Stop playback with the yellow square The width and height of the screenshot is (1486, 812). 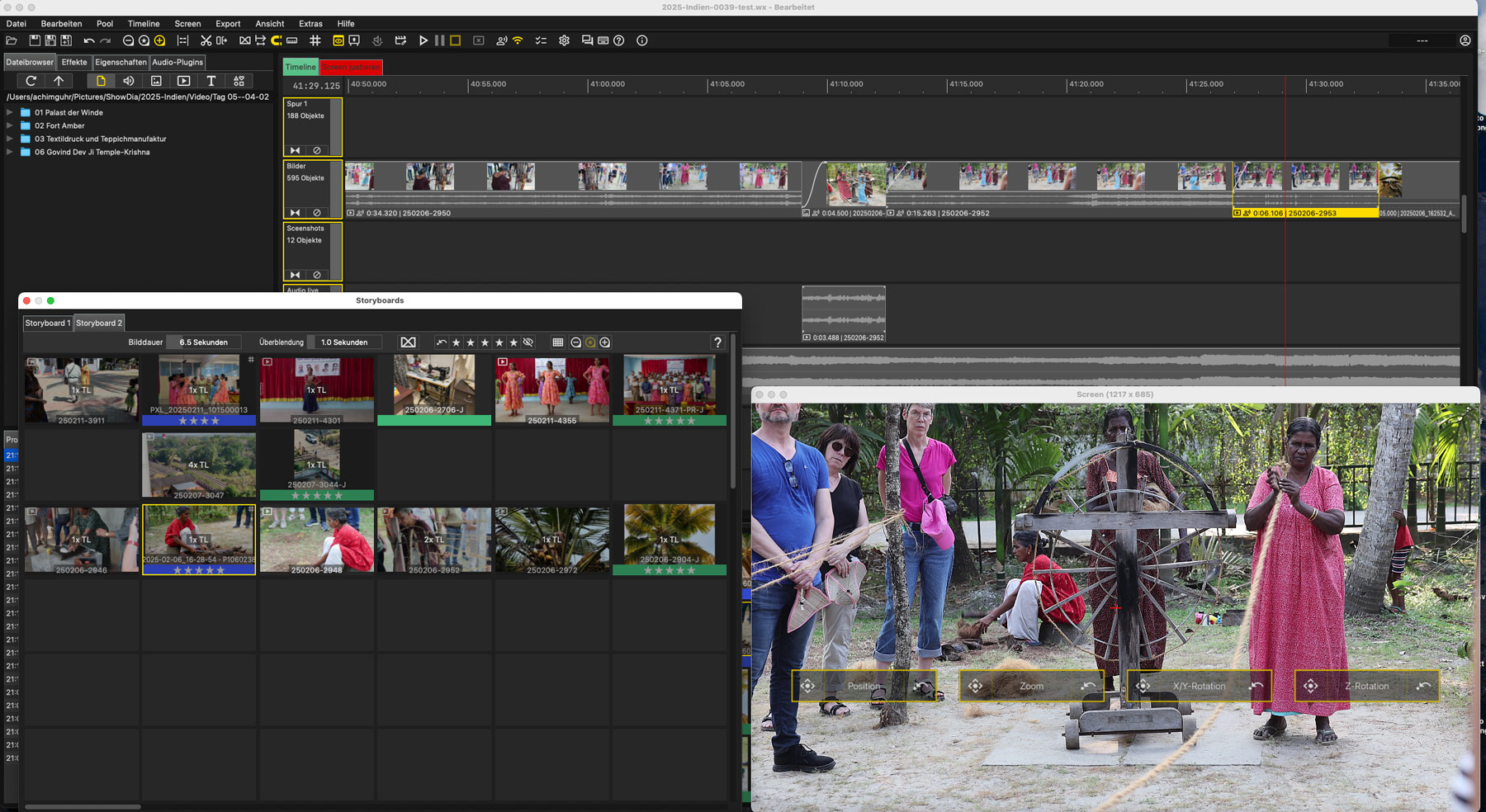(x=455, y=40)
